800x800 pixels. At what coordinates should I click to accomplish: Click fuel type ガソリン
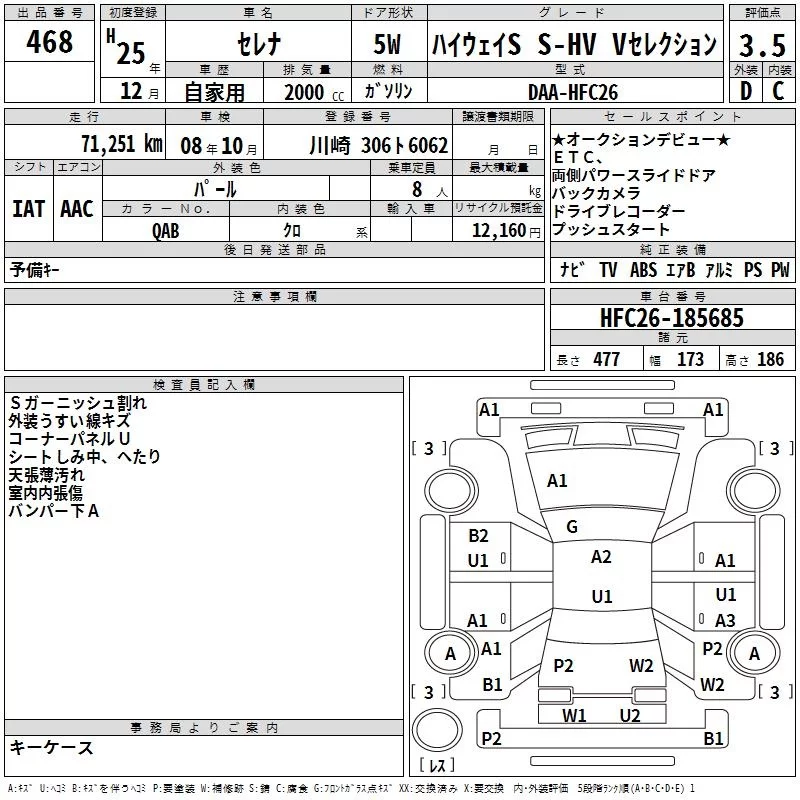(388, 91)
